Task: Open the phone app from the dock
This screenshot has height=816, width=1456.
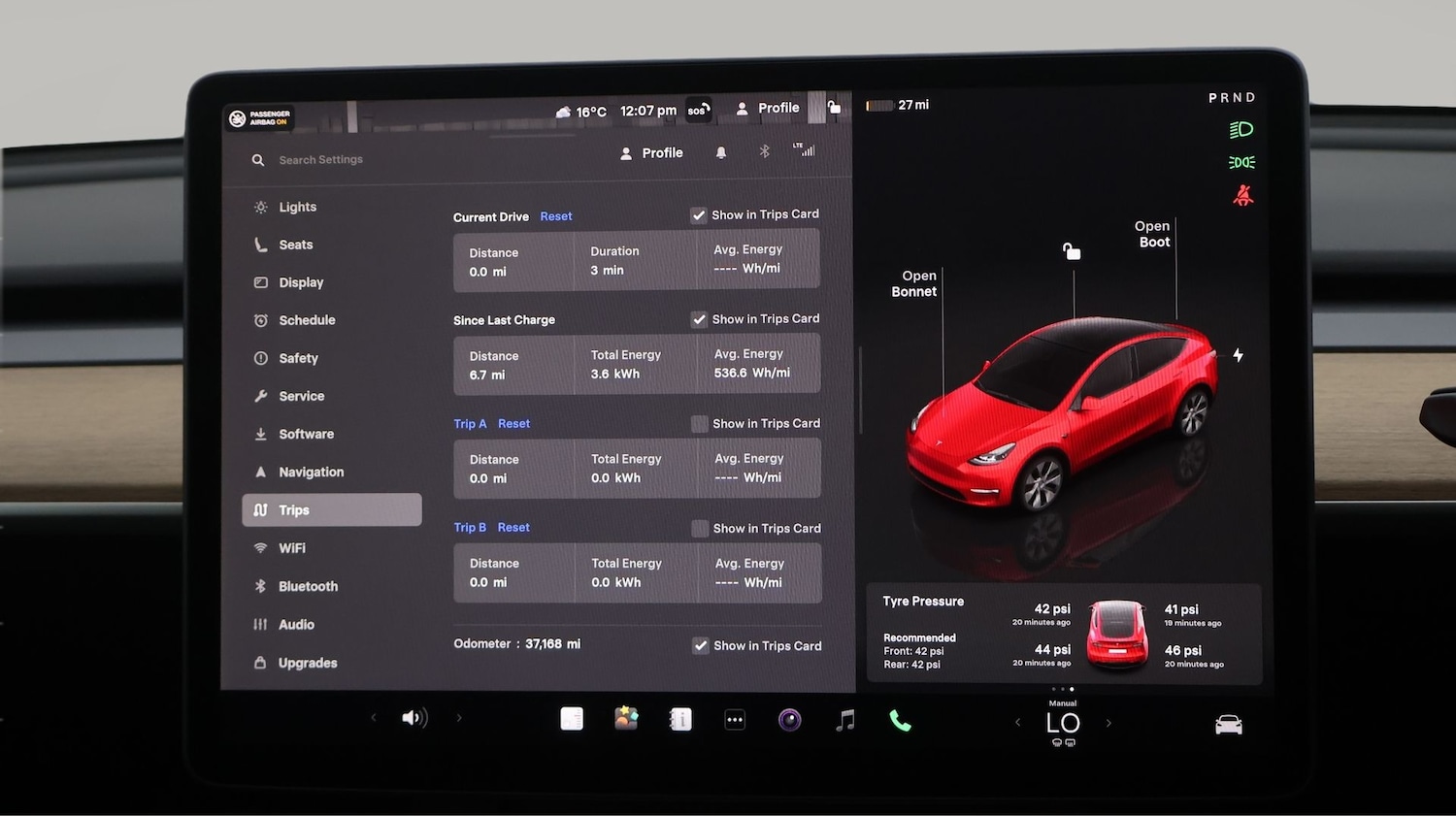Action: click(x=900, y=720)
